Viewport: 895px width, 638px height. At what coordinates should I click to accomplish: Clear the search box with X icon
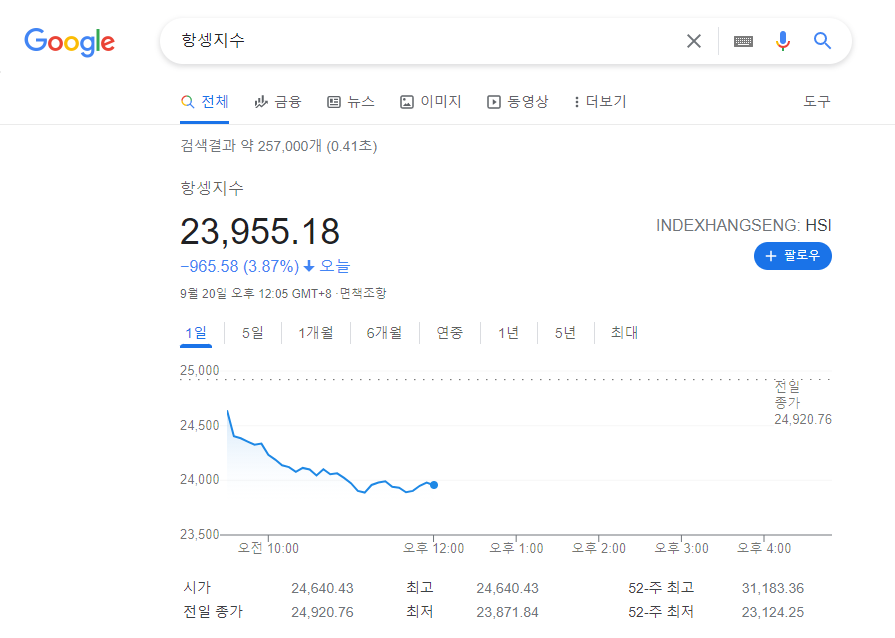click(x=693, y=41)
